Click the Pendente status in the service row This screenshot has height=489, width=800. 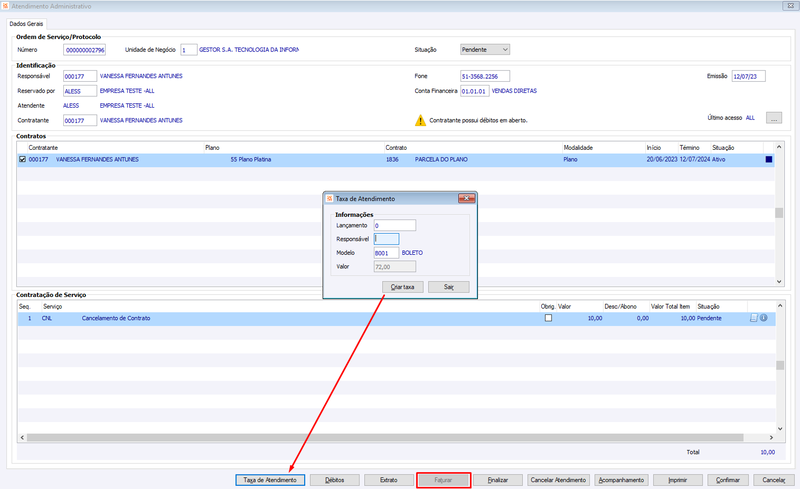[x=709, y=318]
